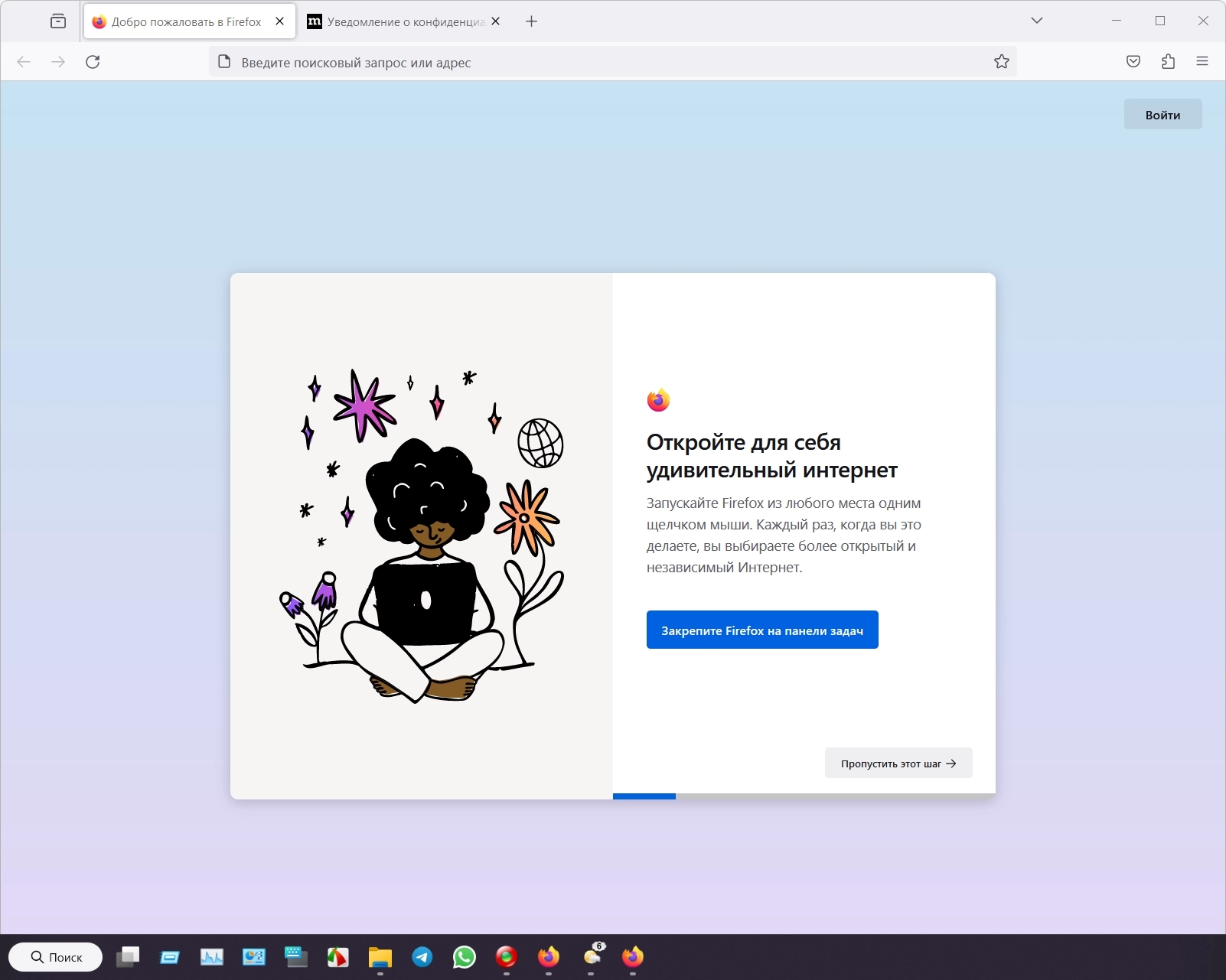1226x980 pixels.
Task: Focus the 'Введите поисковый запрос или адрес' field
Action: point(612,62)
